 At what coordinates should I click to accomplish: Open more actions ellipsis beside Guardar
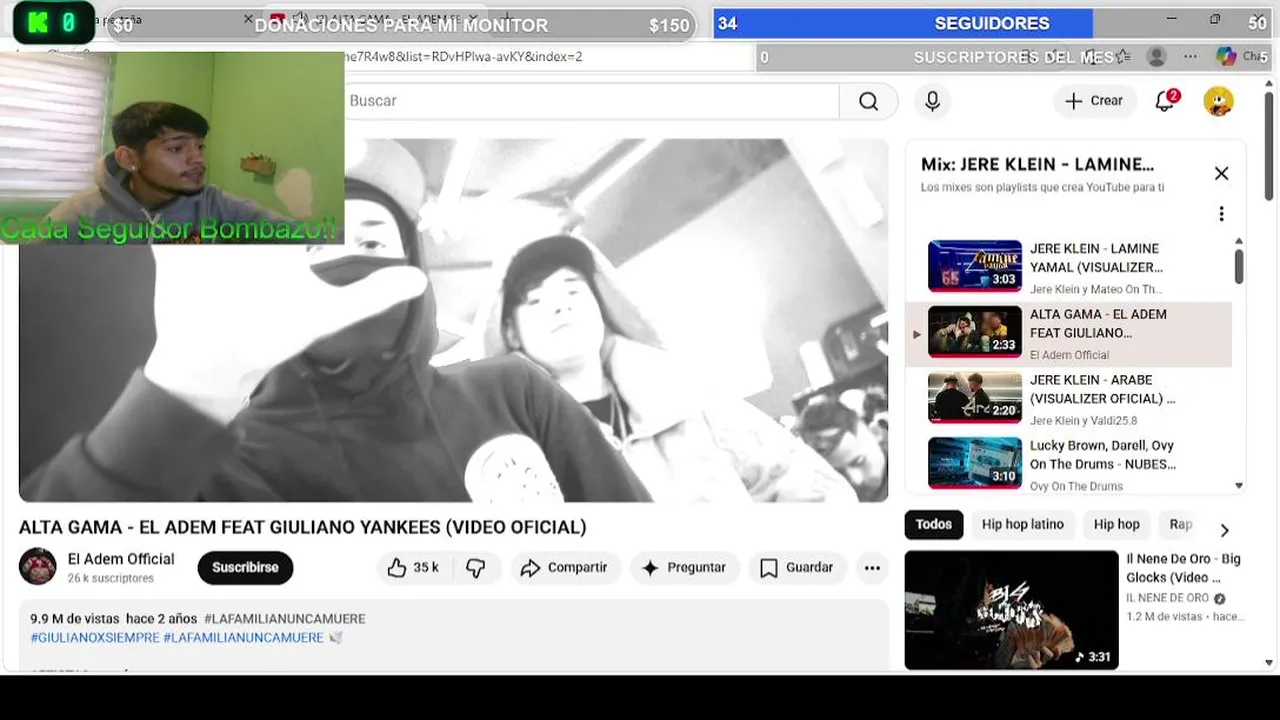872,568
